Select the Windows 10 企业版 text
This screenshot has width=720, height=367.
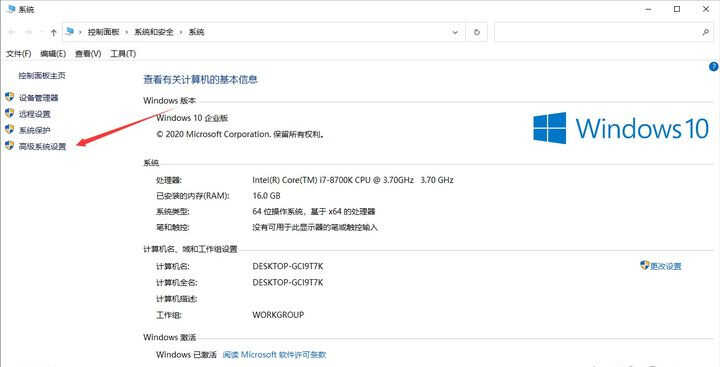point(192,118)
